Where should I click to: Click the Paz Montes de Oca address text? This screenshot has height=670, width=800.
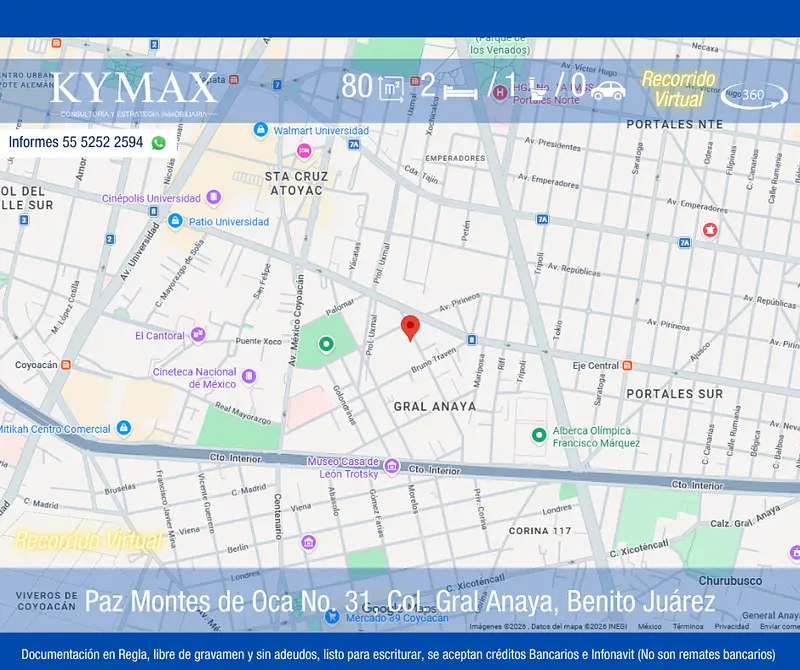click(x=399, y=601)
